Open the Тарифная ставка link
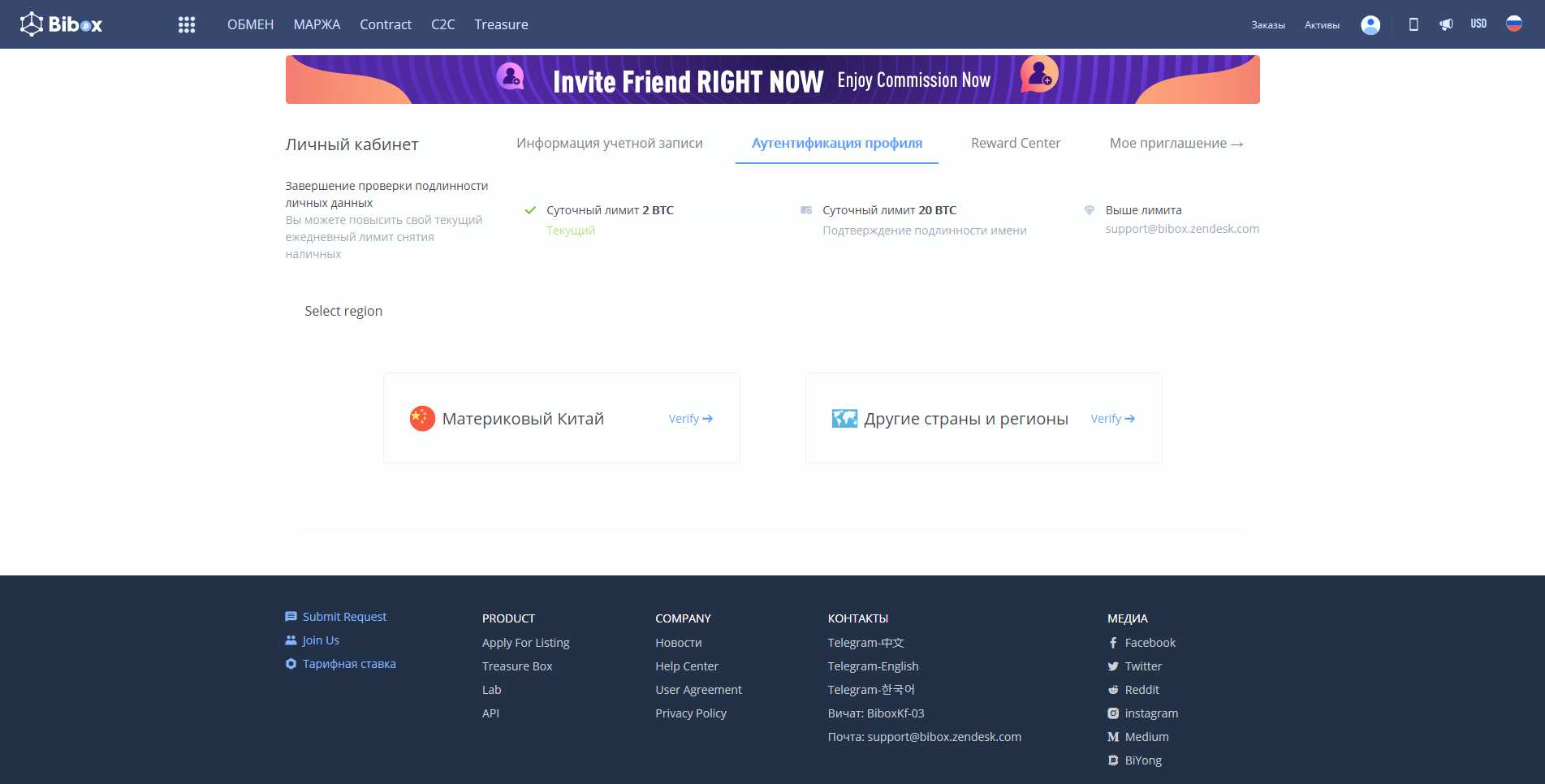This screenshot has width=1545, height=784. 349,664
